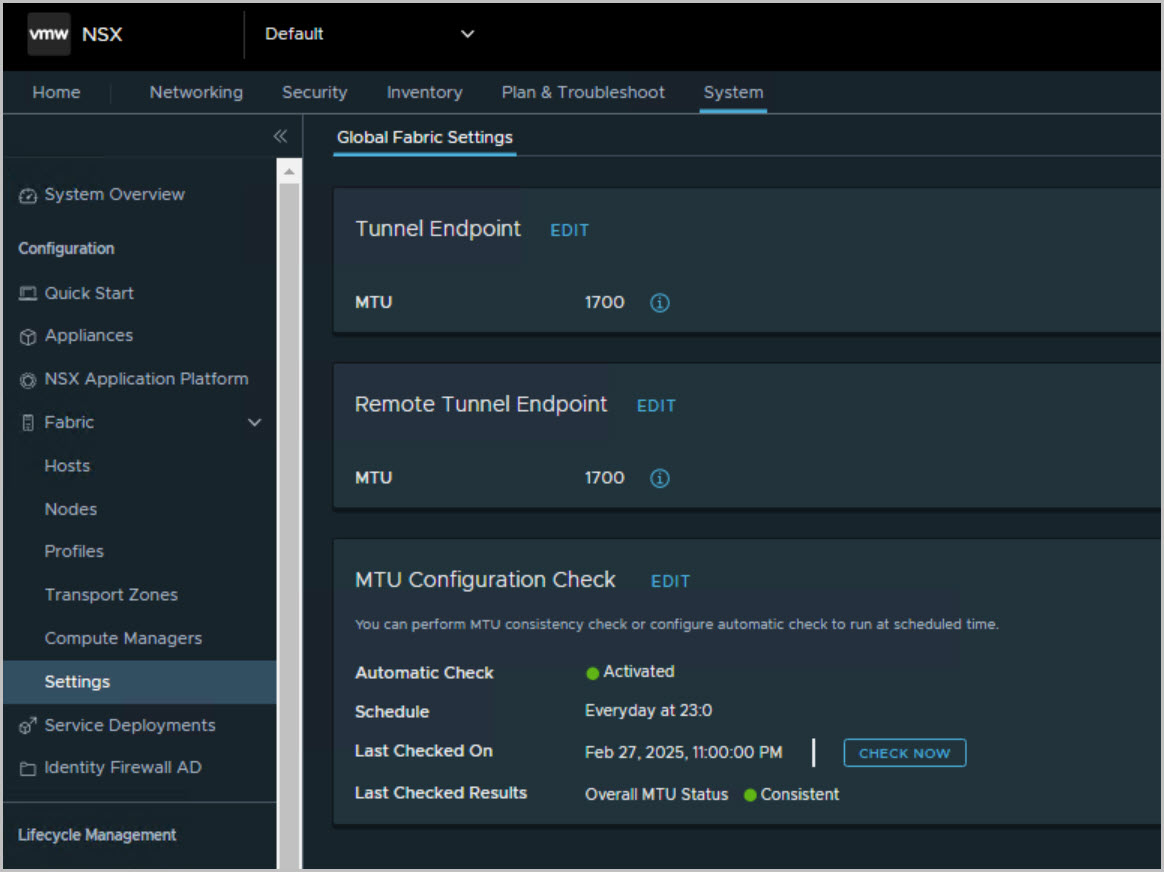Edit the MTU Configuration Check
Image resolution: width=1164 pixels, height=872 pixels.
670,581
